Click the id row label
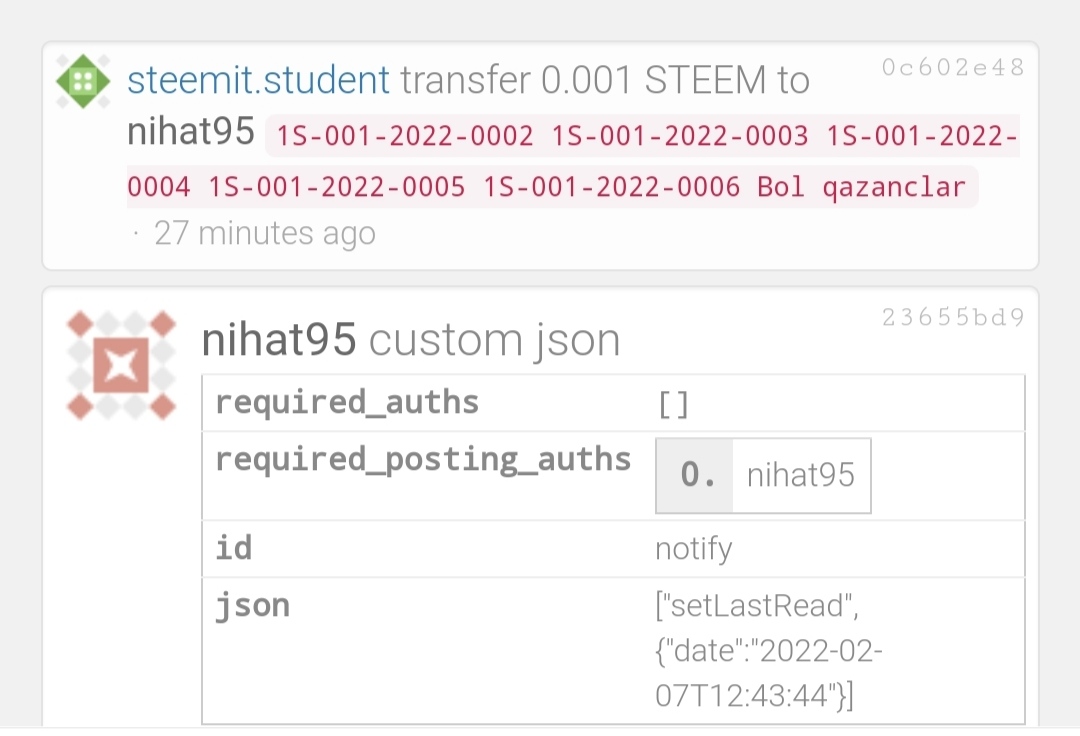1080x736 pixels. point(233,548)
